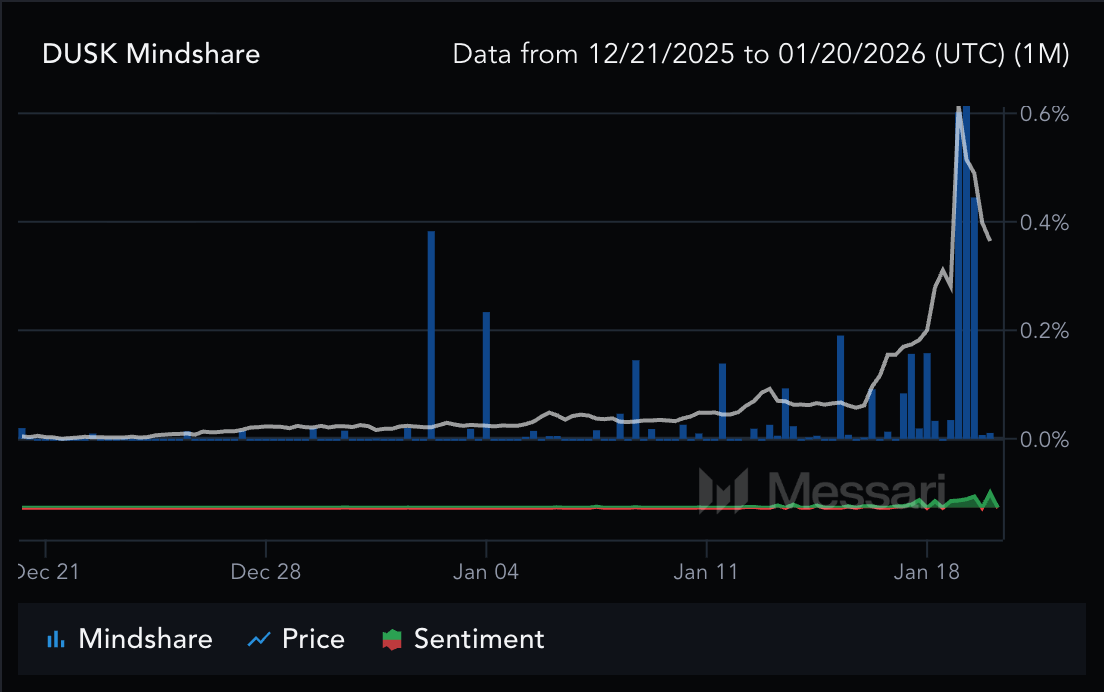Viewport: 1104px width, 692px height.
Task: Toggle the Sentiment series legend label
Action: pos(479,639)
